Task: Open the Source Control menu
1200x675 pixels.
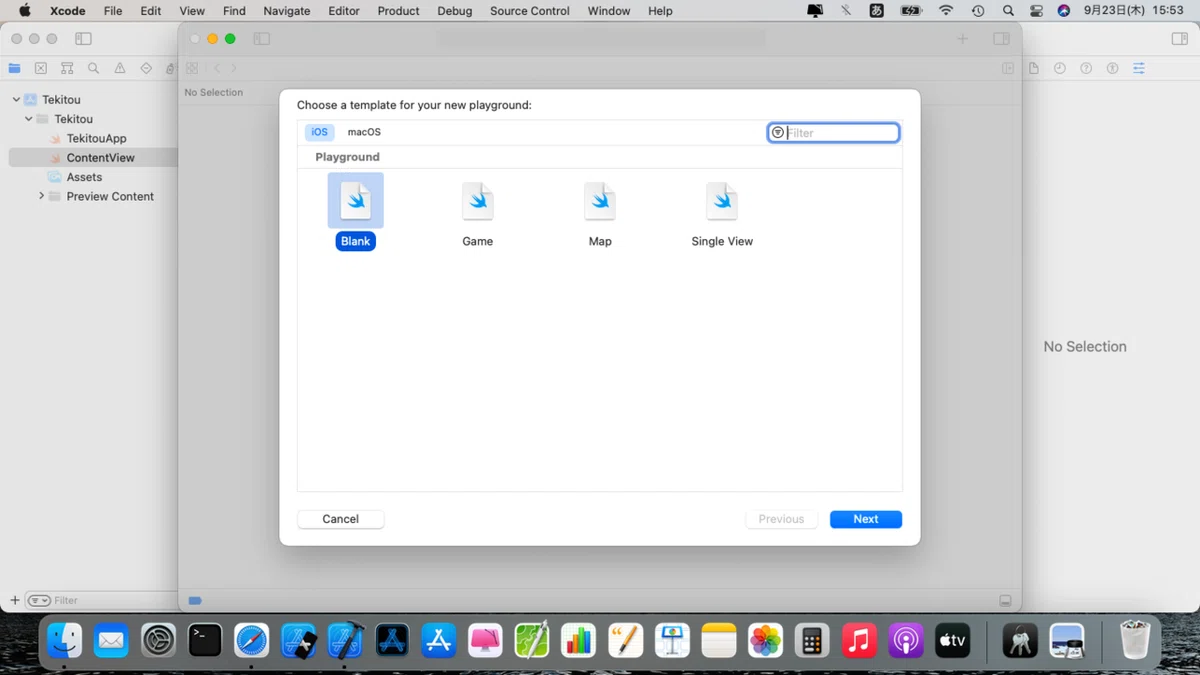Action: coord(530,11)
